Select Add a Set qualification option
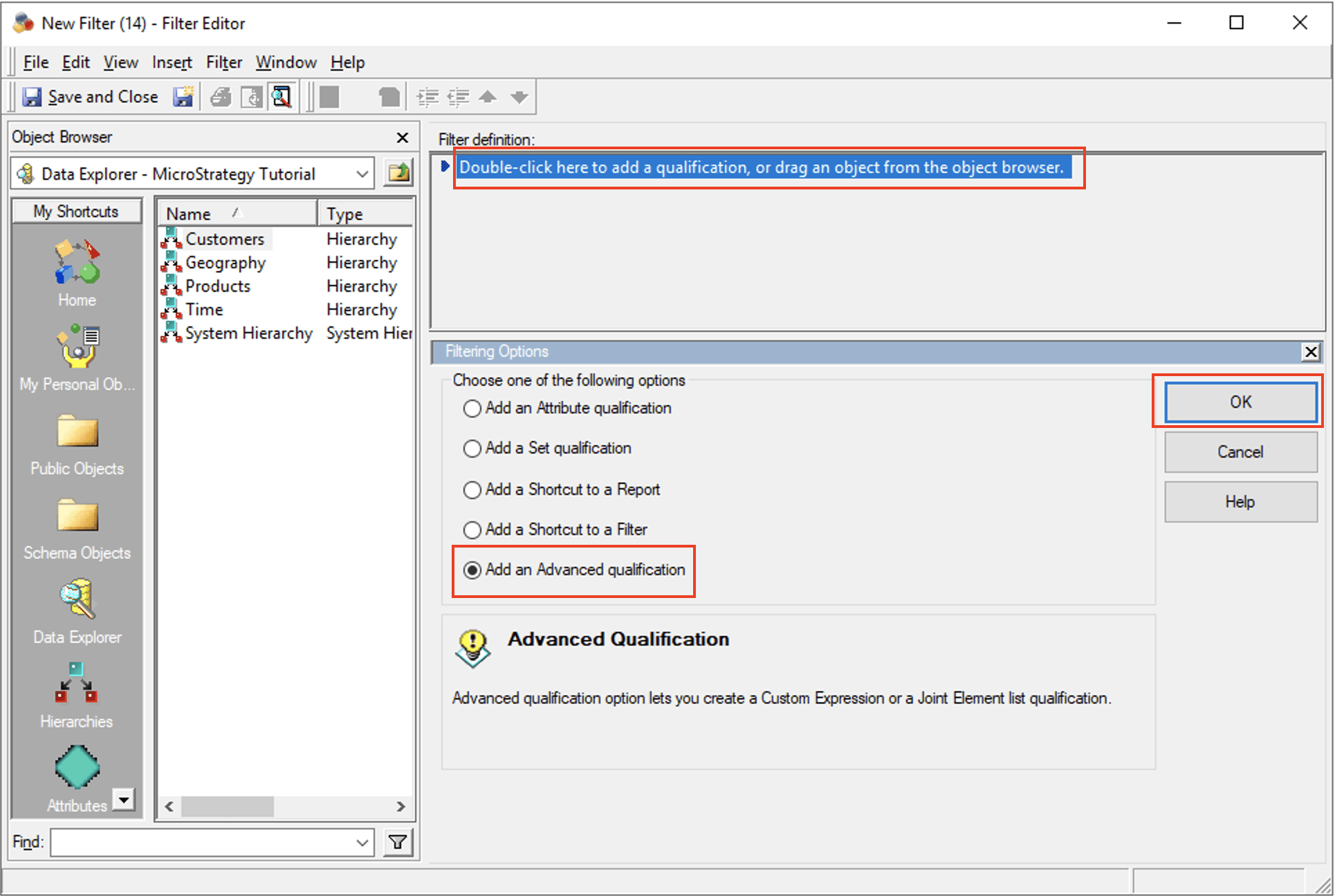 tap(472, 449)
